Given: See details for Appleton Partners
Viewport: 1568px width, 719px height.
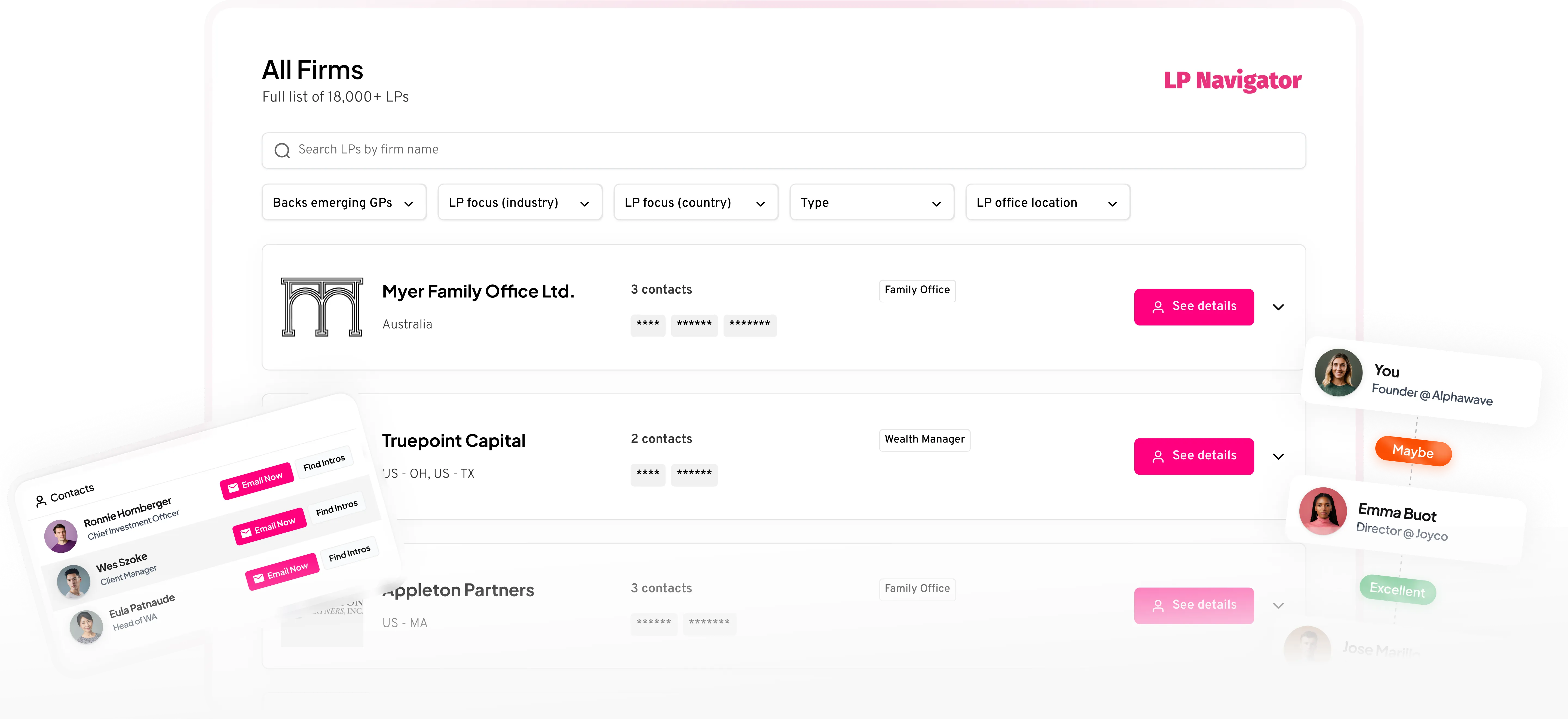Looking at the screenshot, I should (x=1194, y=605).
